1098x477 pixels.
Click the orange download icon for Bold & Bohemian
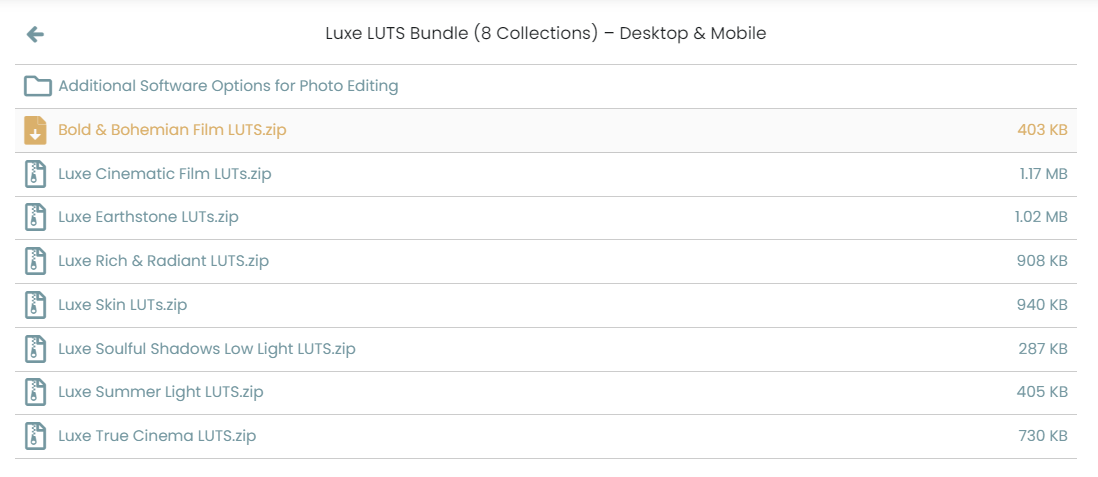[35, 130]
